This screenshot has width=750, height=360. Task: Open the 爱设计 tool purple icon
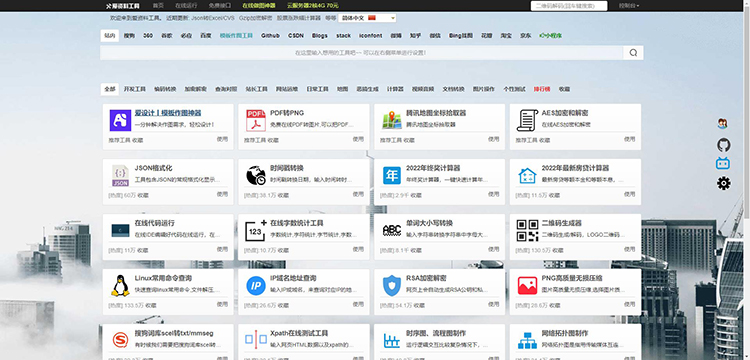(120, 120)
